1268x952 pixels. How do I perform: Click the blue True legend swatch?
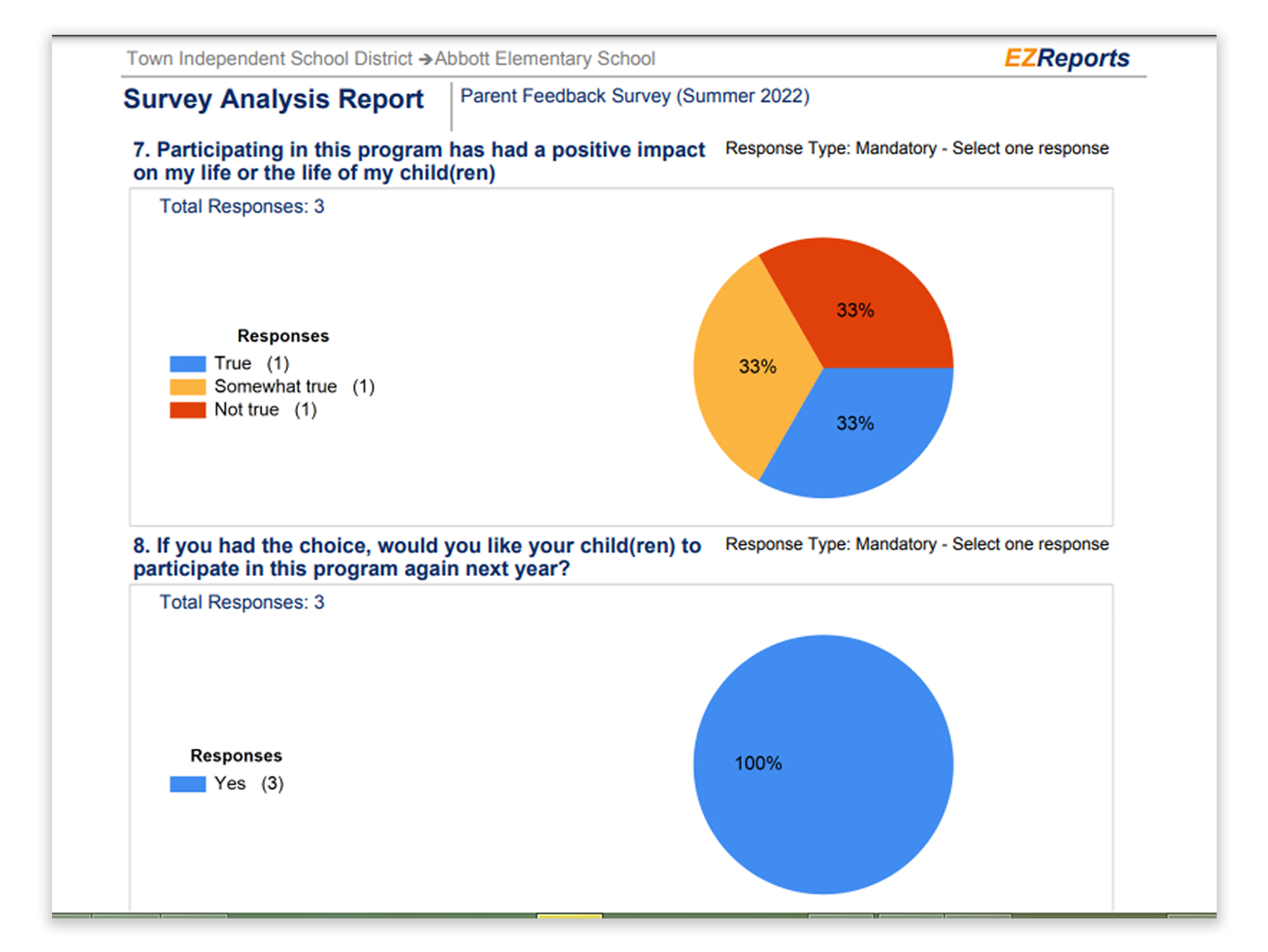click(x=188, y=364)
